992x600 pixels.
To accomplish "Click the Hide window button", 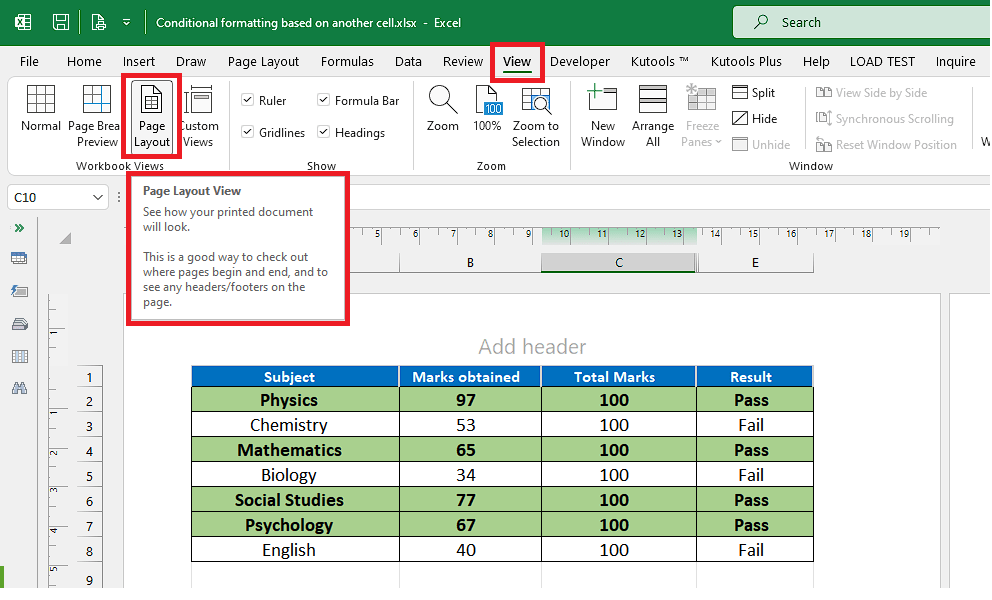I will click(758, 118).
